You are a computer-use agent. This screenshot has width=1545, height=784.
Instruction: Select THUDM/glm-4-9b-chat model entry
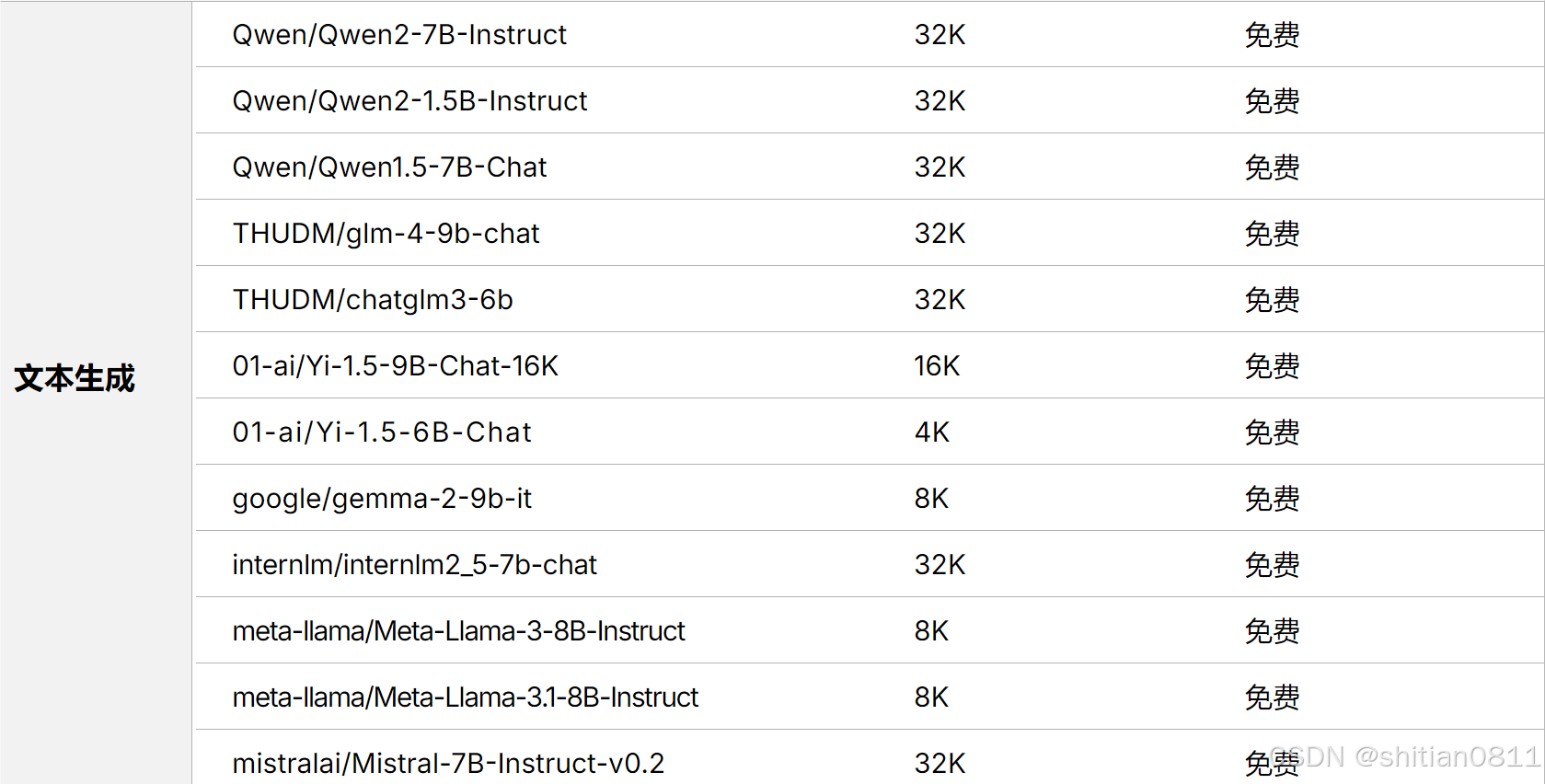pyautogui.click(x=386, y=234)
